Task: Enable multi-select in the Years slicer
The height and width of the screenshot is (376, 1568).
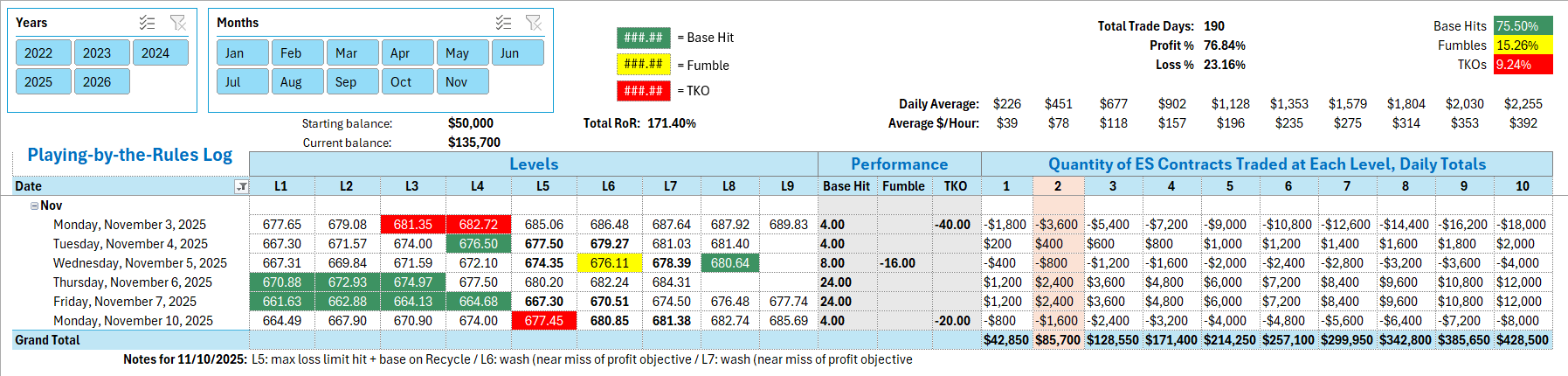Action: 147,23
